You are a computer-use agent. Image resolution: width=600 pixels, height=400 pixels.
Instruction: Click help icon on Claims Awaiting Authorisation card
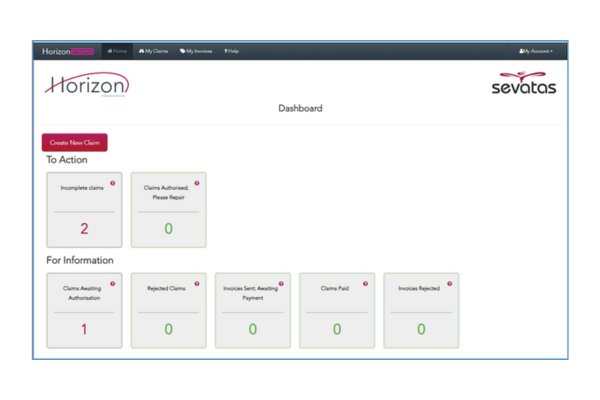(x=112, y=283)
